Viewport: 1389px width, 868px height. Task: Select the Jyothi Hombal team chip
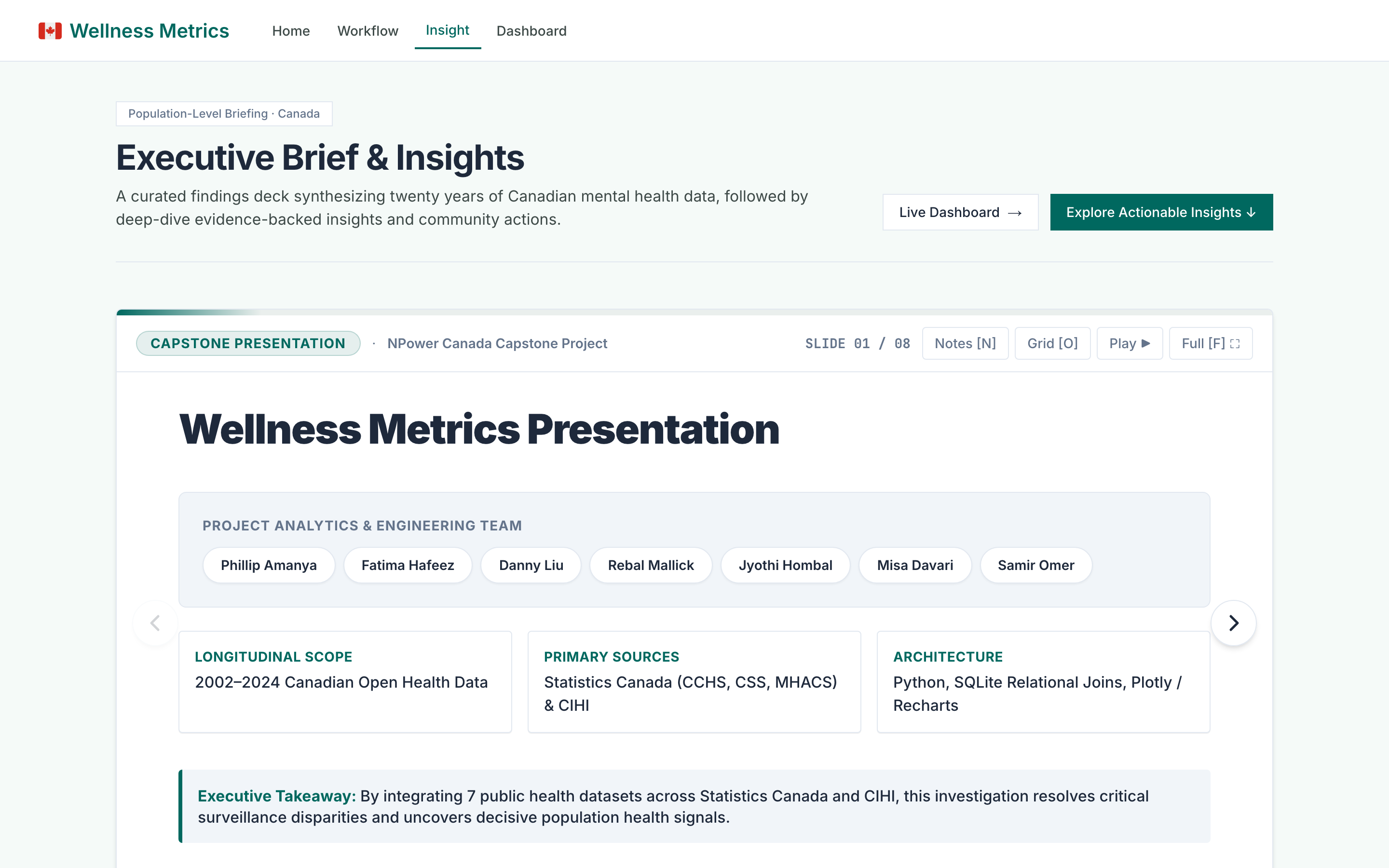785,566
